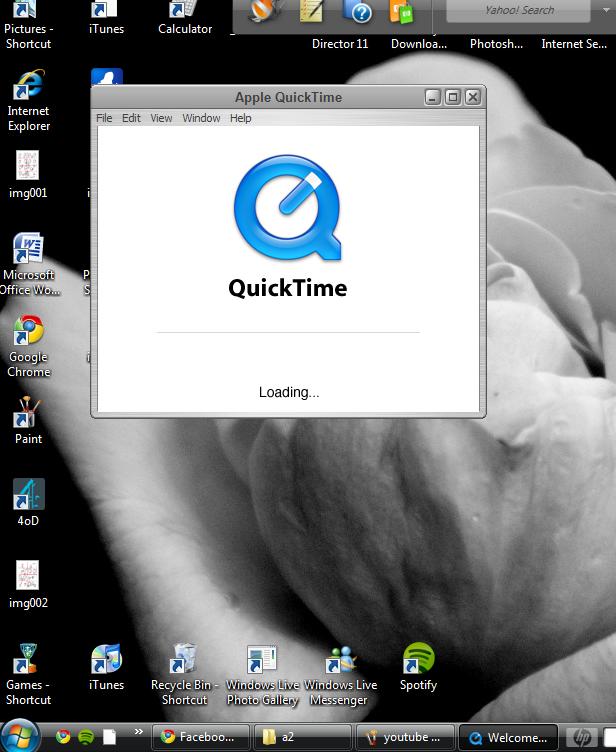Select the Calculator desktop icon
The height and width of the screenshot is (752, 616).
click(x=185, y=18)
